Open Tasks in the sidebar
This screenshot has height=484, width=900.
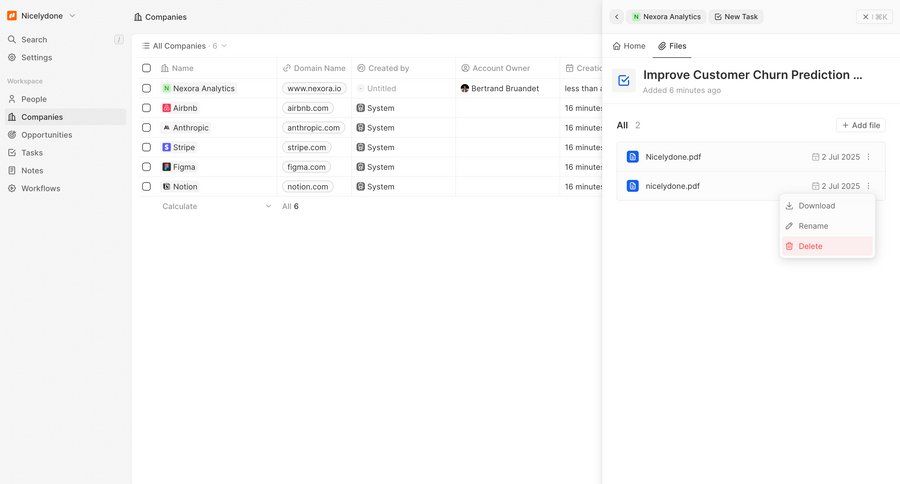[63, 152]
